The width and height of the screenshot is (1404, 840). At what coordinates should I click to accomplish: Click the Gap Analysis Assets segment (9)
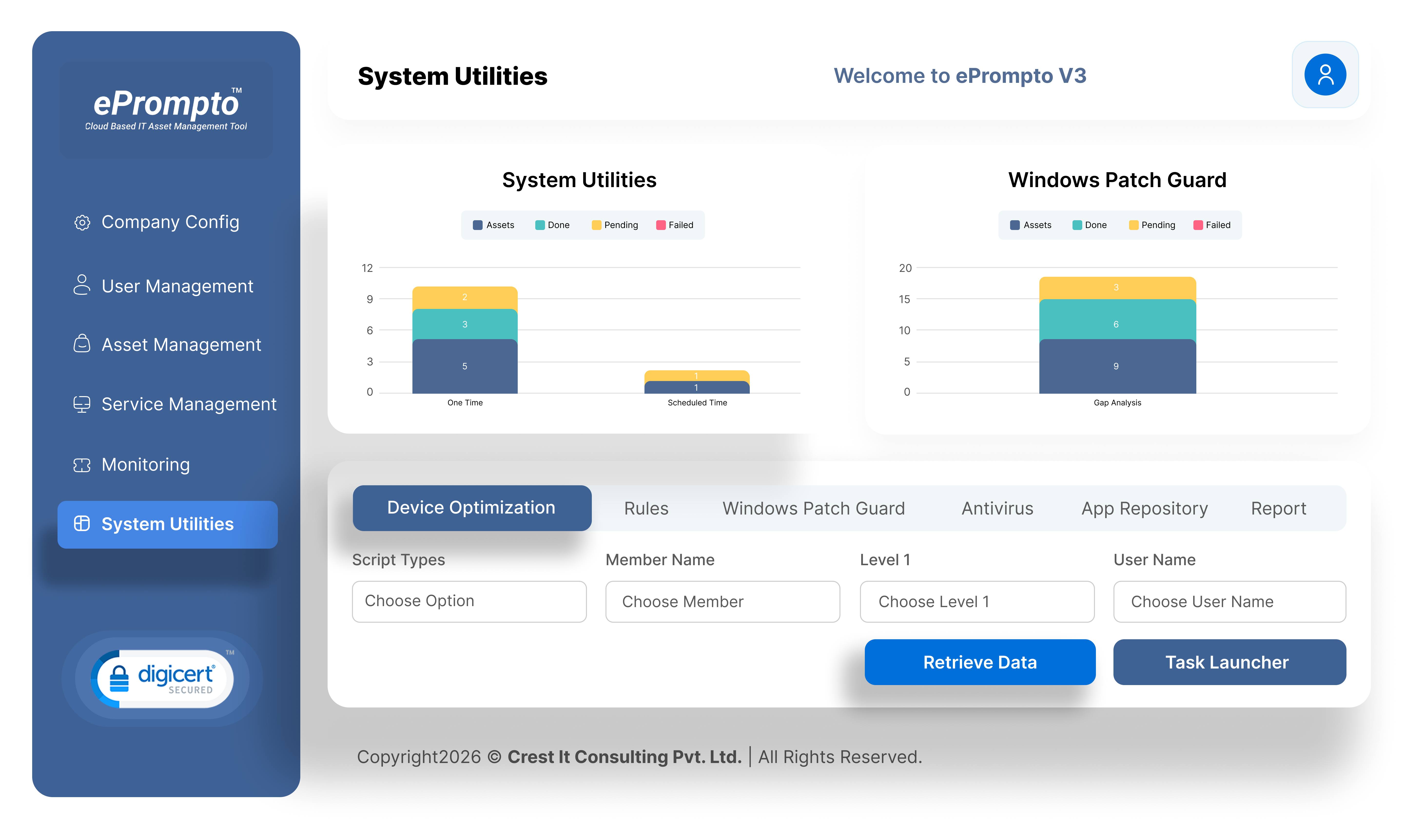1117,366
